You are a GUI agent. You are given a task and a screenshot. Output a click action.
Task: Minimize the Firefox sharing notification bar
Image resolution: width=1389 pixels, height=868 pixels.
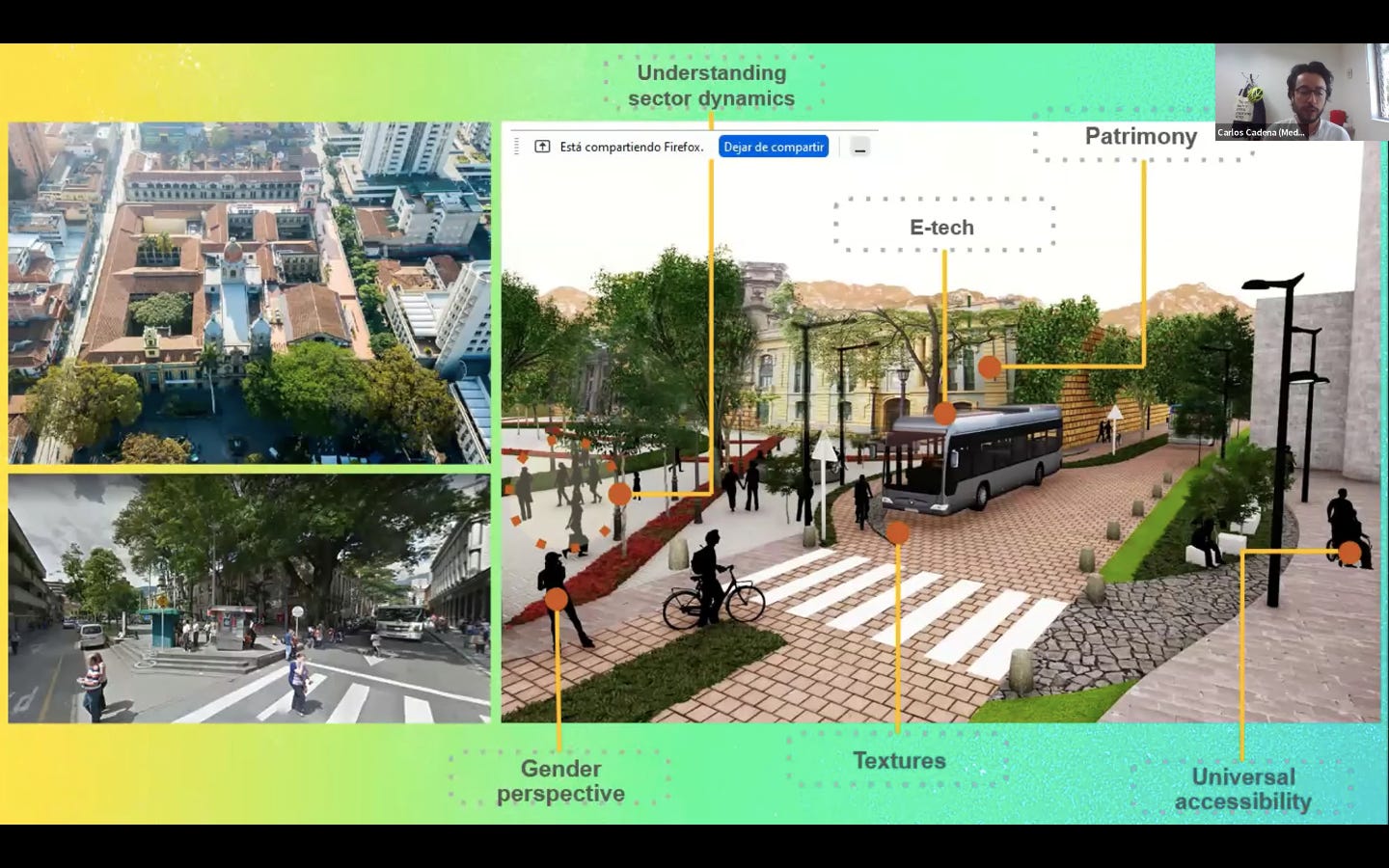coord(860,147)
